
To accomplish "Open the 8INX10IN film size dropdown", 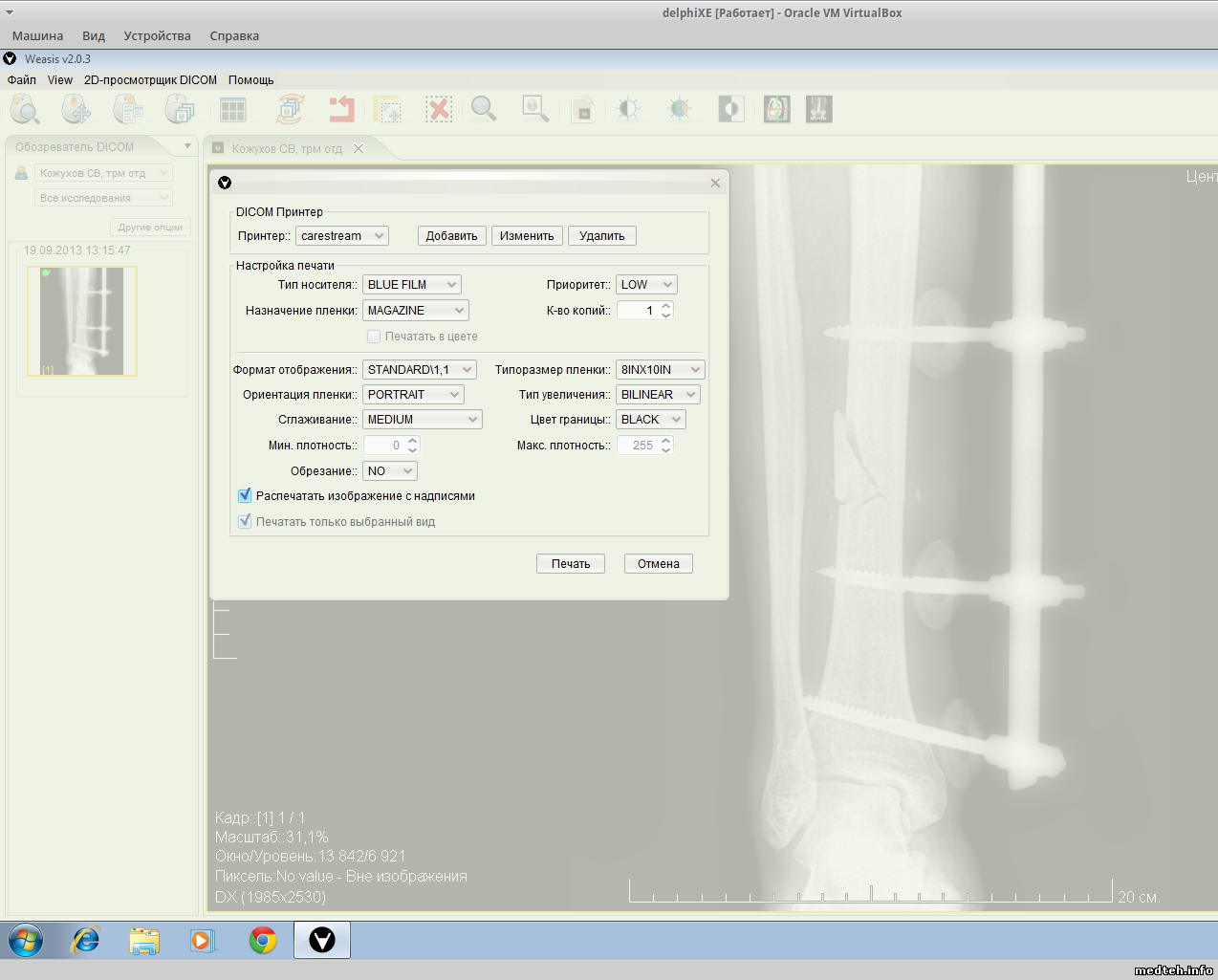I will pos(660,370).
